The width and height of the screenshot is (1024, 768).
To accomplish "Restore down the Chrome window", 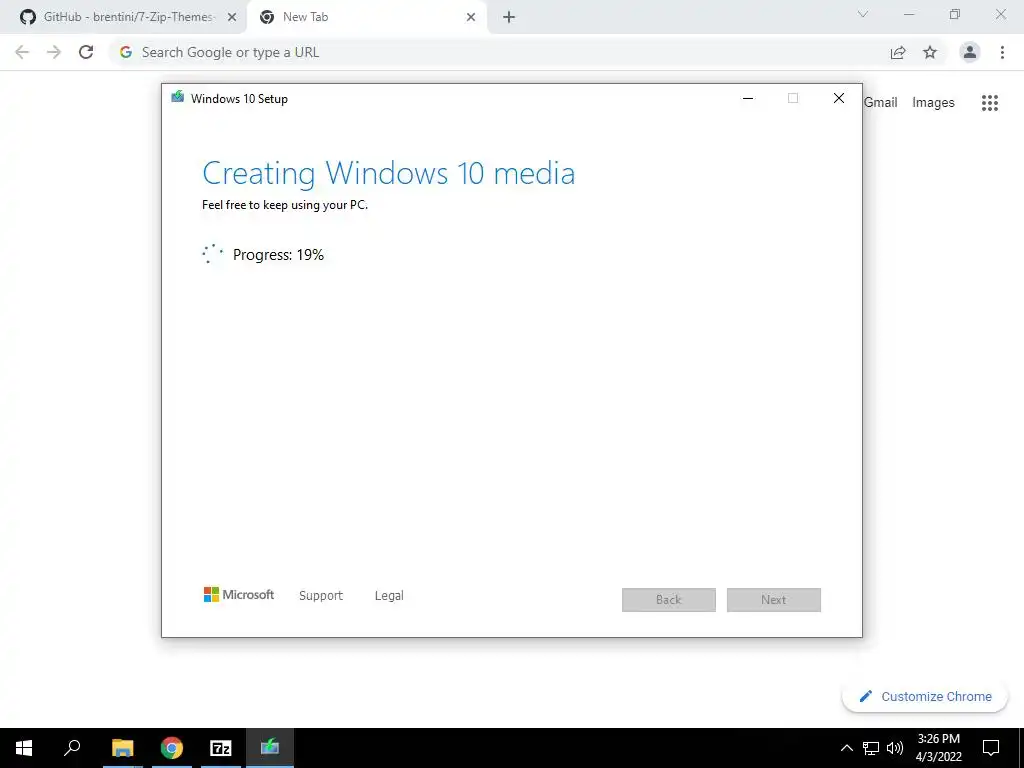I will coord(955,14).
